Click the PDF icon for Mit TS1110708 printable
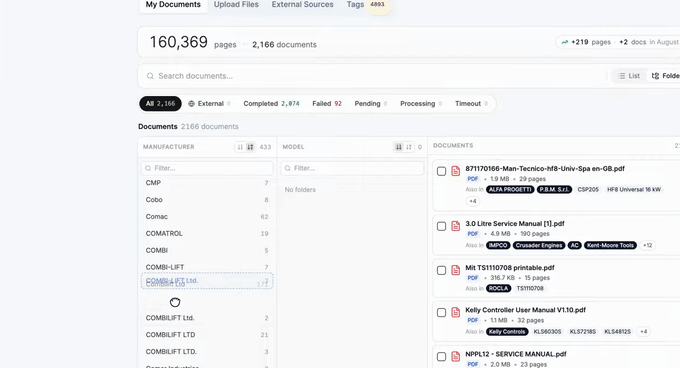 coord(455,270)
